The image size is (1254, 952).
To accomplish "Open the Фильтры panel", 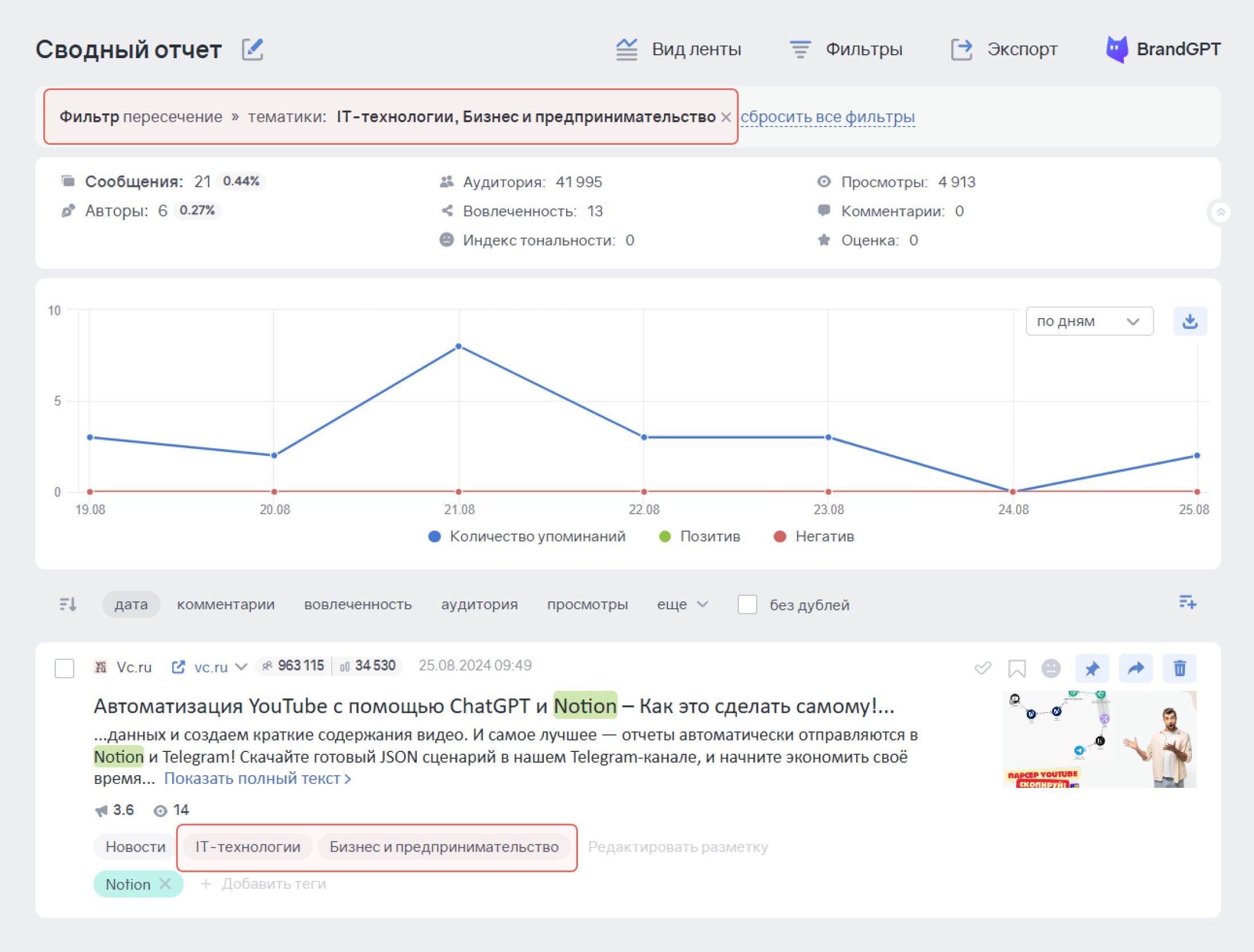I will pyautogui.click(x=846, y=50).
